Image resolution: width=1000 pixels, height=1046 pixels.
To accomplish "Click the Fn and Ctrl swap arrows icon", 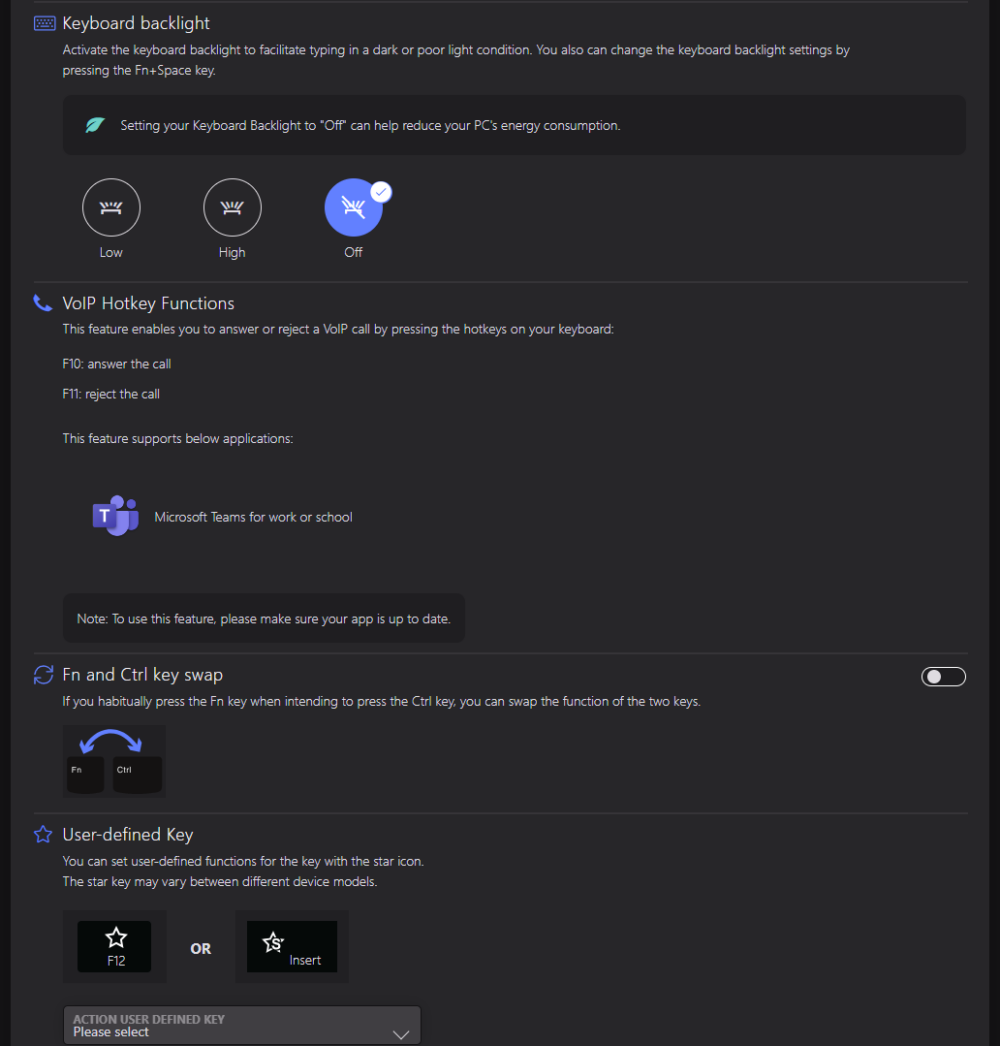I will 44,675.
